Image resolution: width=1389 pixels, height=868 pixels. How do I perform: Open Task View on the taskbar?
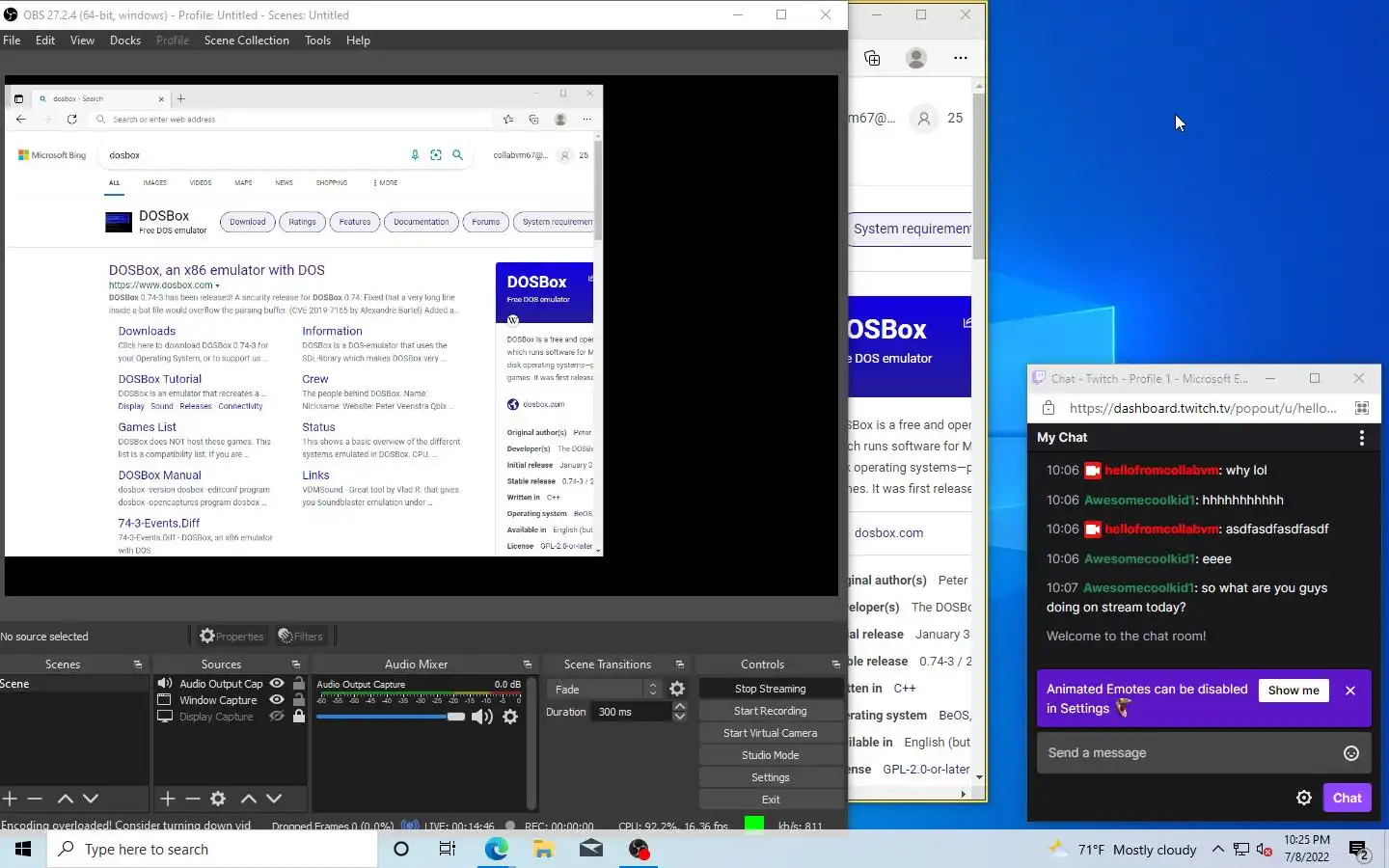click(x=448, y=850)
